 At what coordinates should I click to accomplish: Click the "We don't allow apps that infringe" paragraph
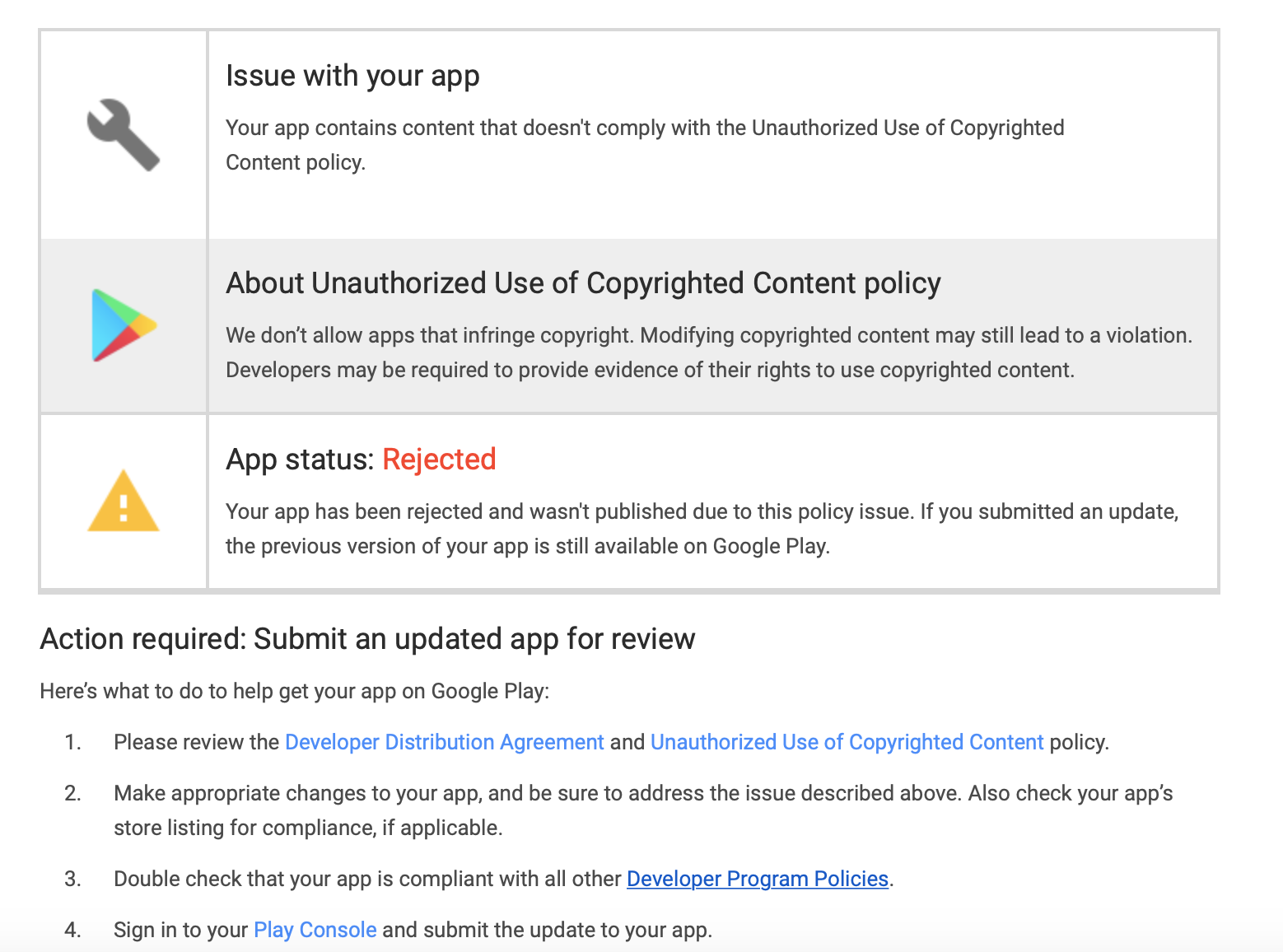pyautogui.click(x=709, y=352)
